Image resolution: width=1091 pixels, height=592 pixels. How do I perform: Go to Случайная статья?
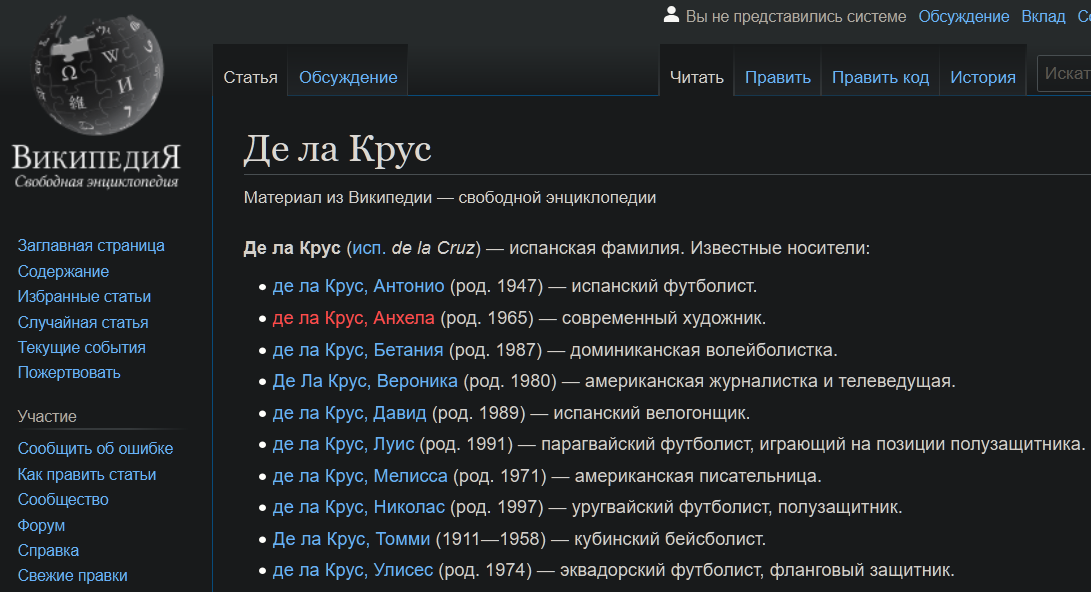(83, 322)
